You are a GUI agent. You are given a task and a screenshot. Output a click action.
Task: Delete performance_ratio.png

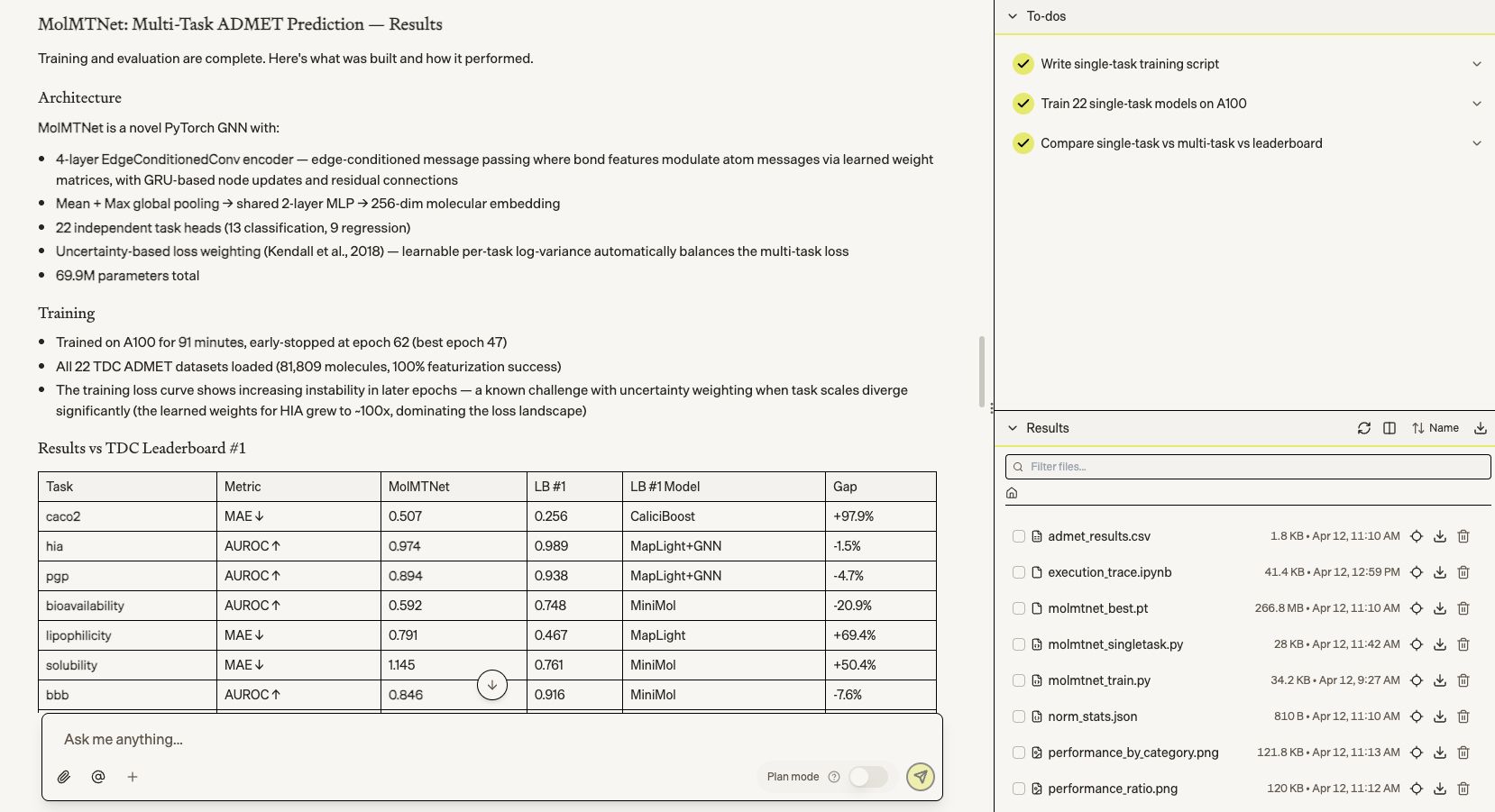(1463, 789)
